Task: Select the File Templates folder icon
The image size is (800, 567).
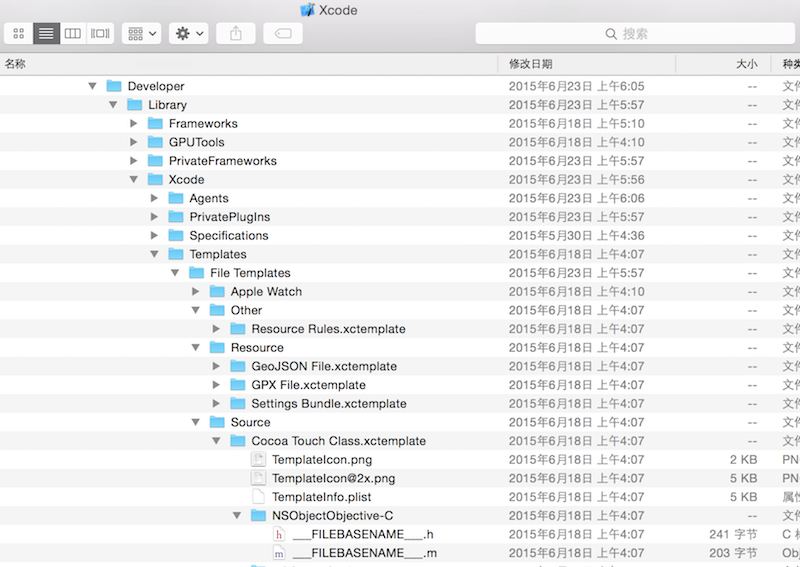Action: tap(196, 273)
